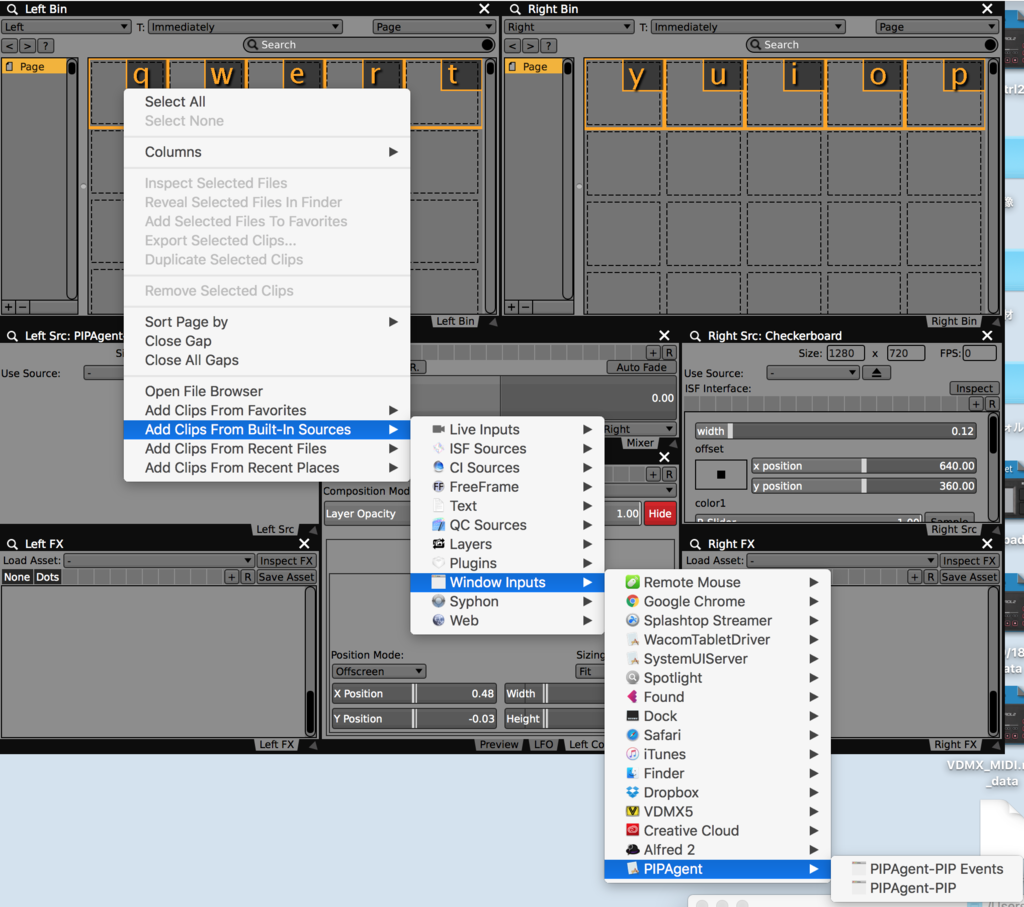Click Left Bin next page arrow button
Image resolution: width=1024 pixels, height=907 pixels.
click(x=27, y=46)
